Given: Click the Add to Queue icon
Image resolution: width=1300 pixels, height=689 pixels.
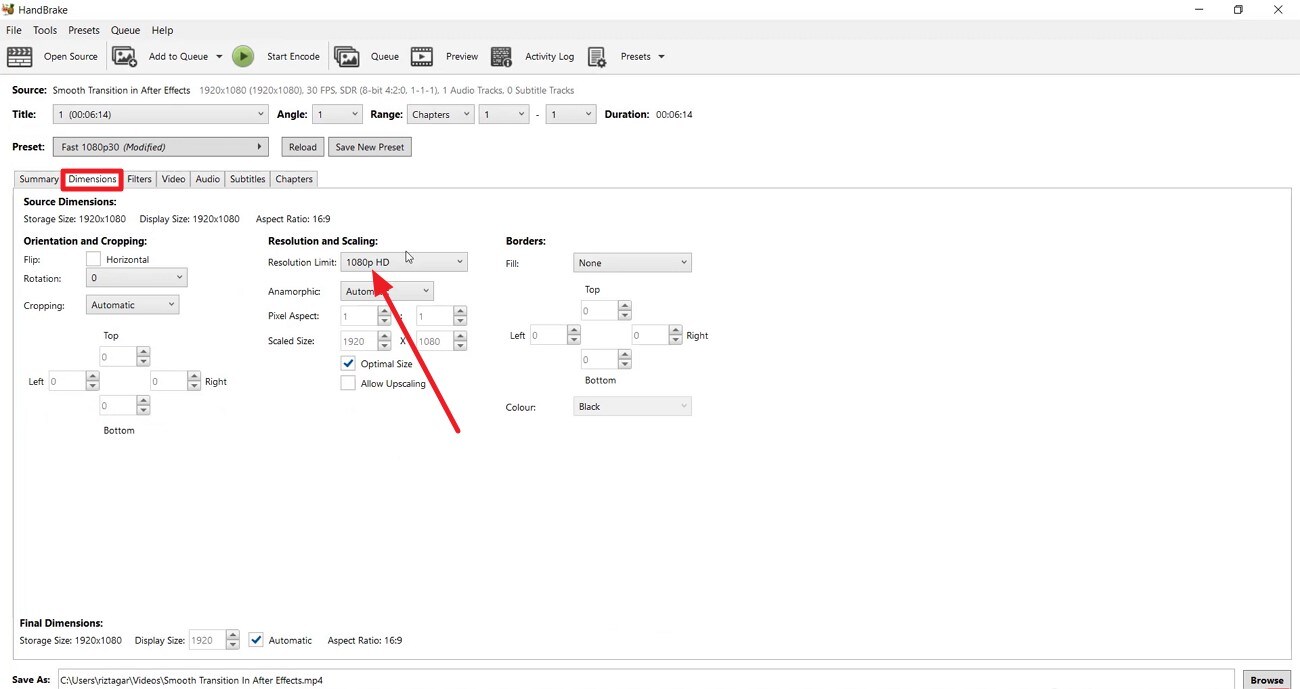Looking at the screenshot, I should point(124,56).
